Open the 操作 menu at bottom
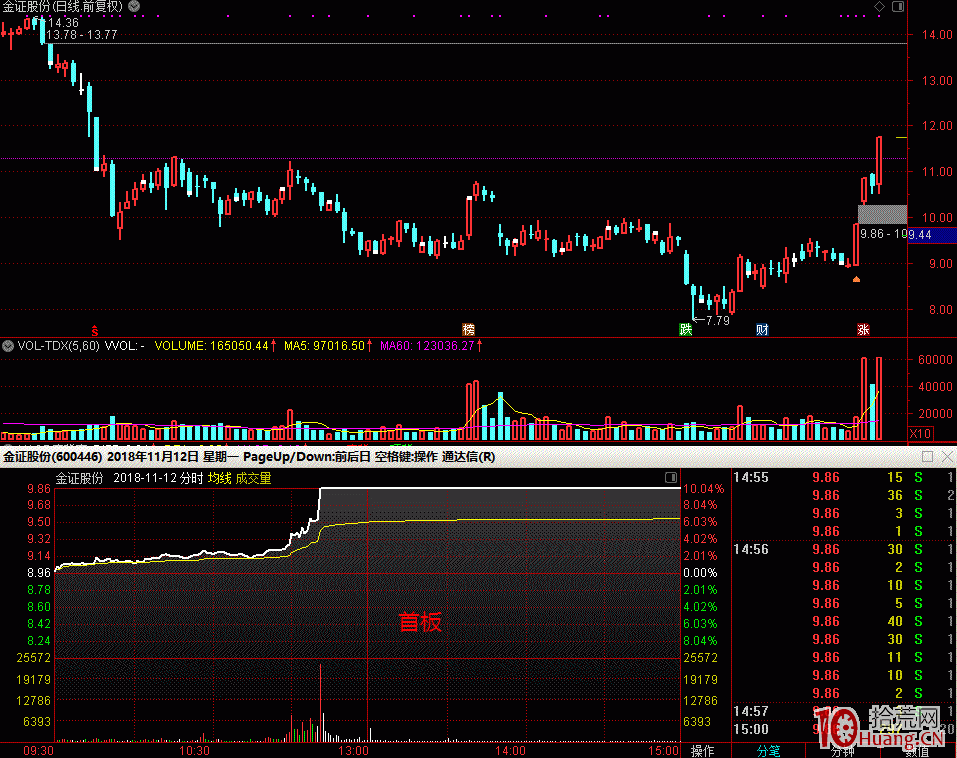Viewport: 957px width, 758px height. coord(703,750)
